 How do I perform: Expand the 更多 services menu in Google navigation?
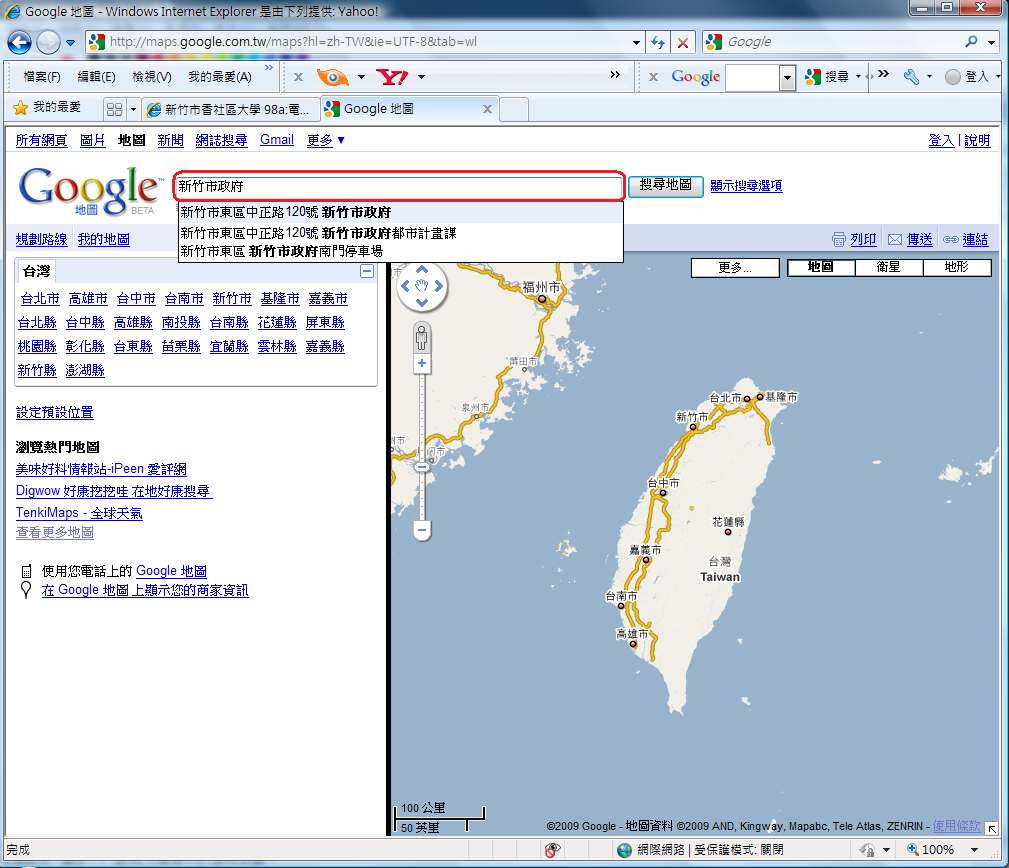tap(326, 140)
